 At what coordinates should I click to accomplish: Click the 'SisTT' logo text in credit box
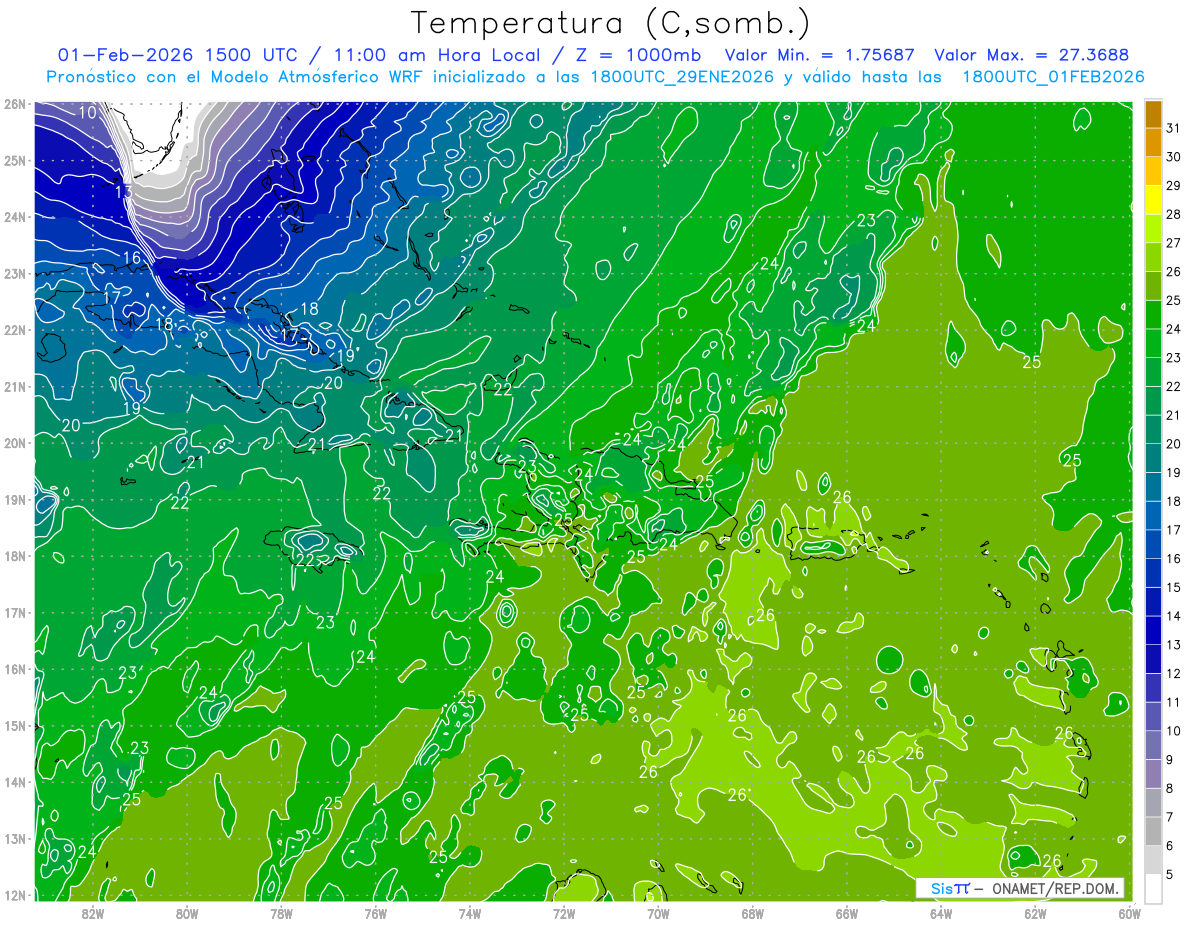pos(950,888)
